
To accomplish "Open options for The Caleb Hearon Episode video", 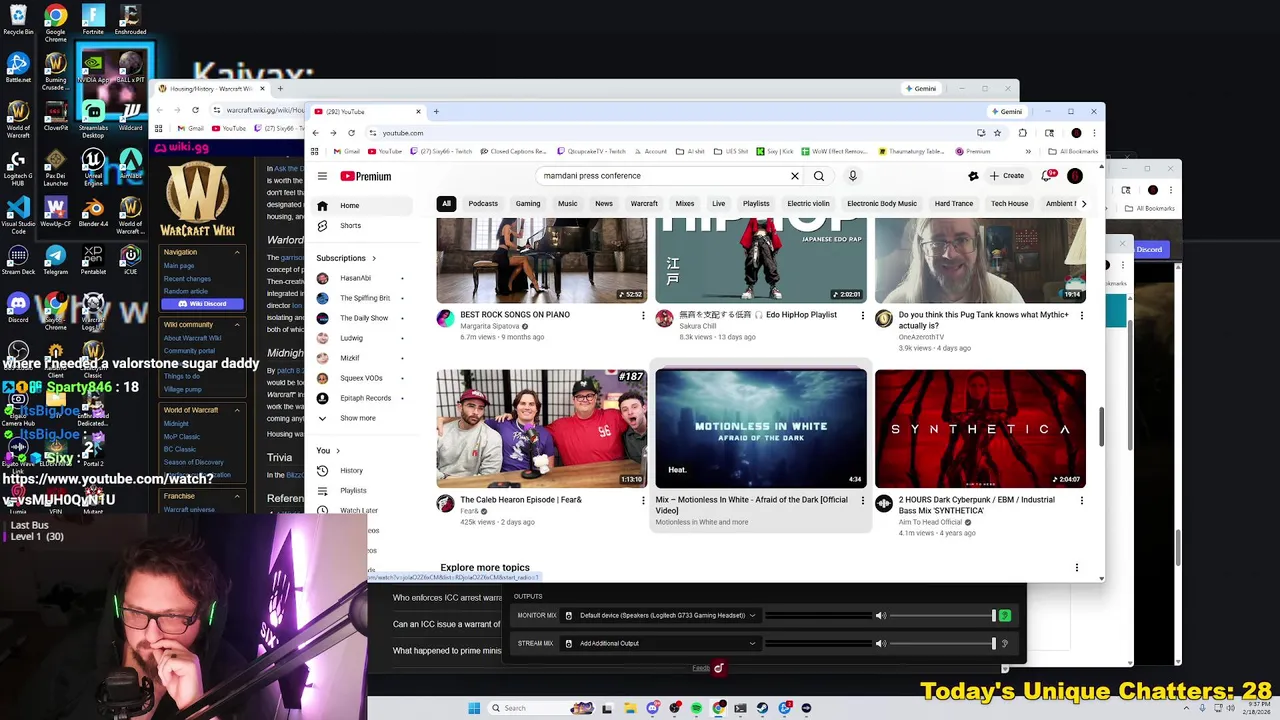I will pos(643,500).
